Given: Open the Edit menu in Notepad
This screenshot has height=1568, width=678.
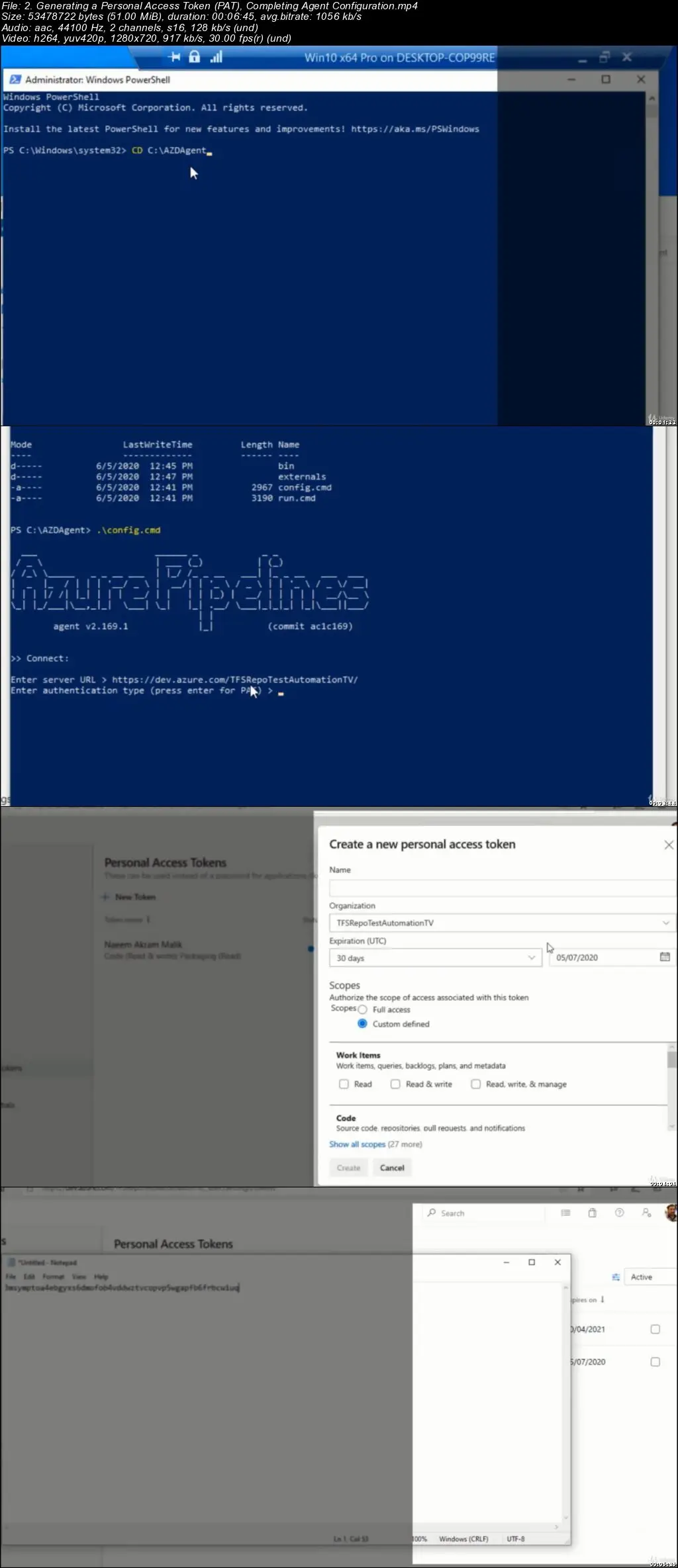Looking at the screenshot, I should pos(29,1277).
